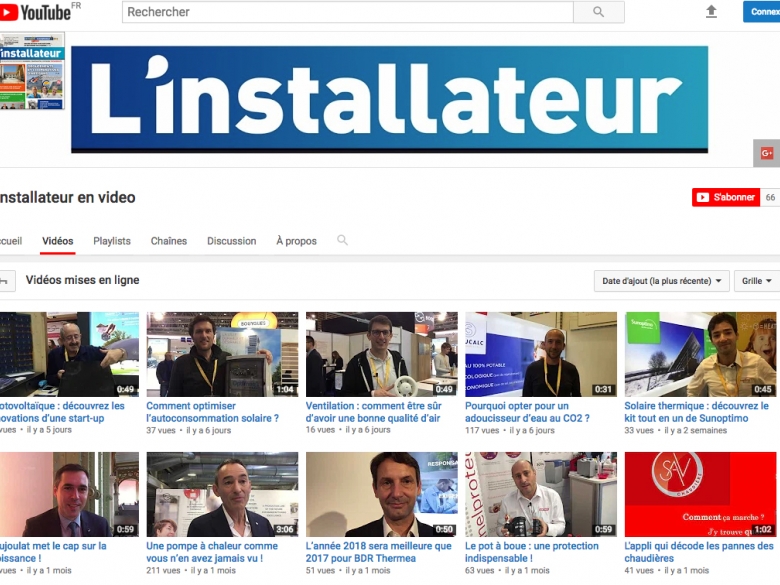Click '33 vues • il y a 2 semaines'
This screenshot has height=585, width=780.
click(676, 430)
